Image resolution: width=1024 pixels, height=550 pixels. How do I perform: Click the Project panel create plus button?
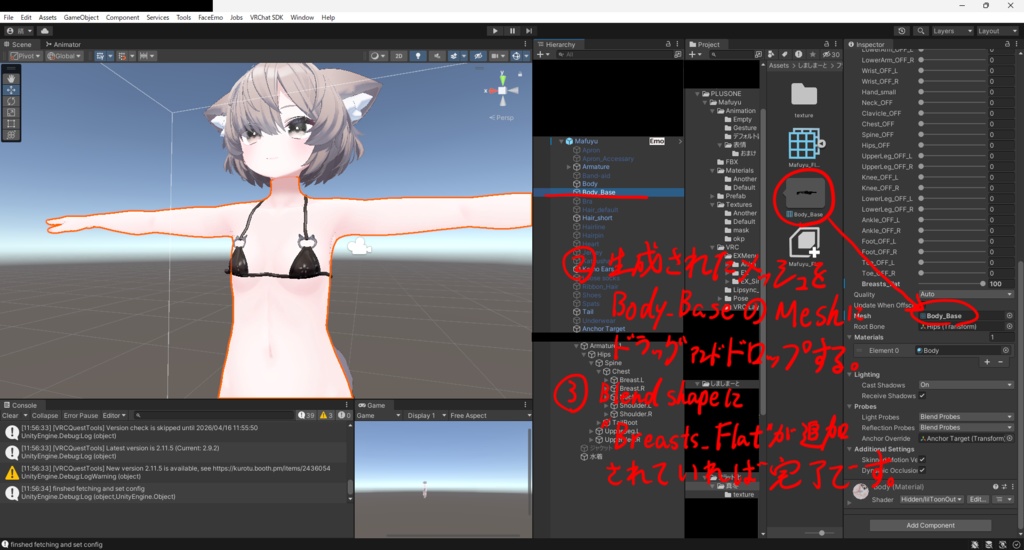pos(695,55)
